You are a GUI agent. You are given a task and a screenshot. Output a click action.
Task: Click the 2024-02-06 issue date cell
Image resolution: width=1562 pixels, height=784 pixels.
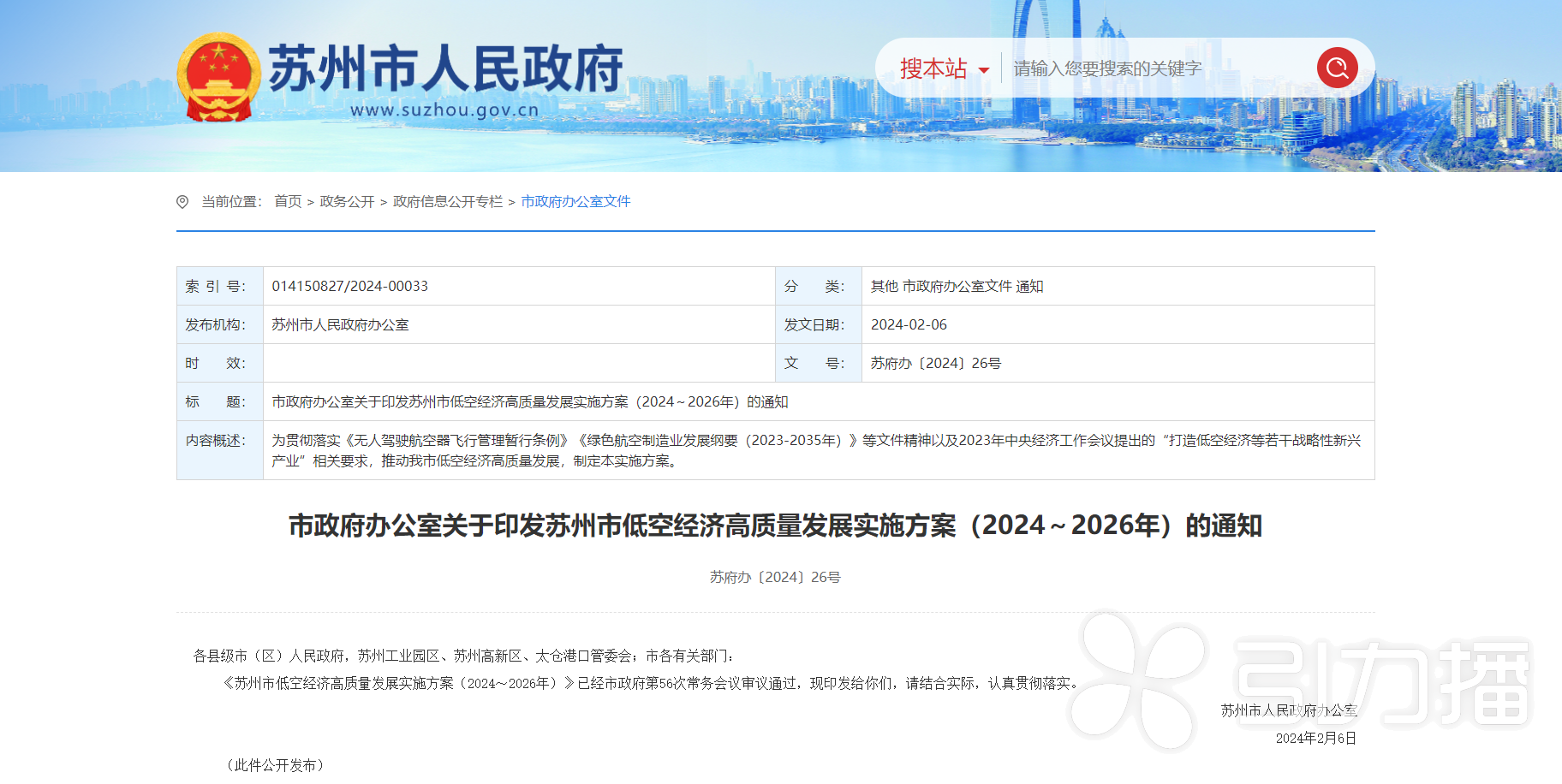tap(909, 324)
